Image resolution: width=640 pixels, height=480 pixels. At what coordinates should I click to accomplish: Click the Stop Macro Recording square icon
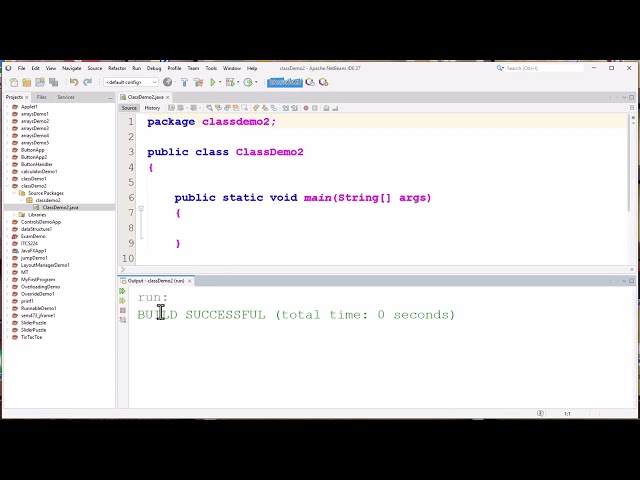(315, 108)
